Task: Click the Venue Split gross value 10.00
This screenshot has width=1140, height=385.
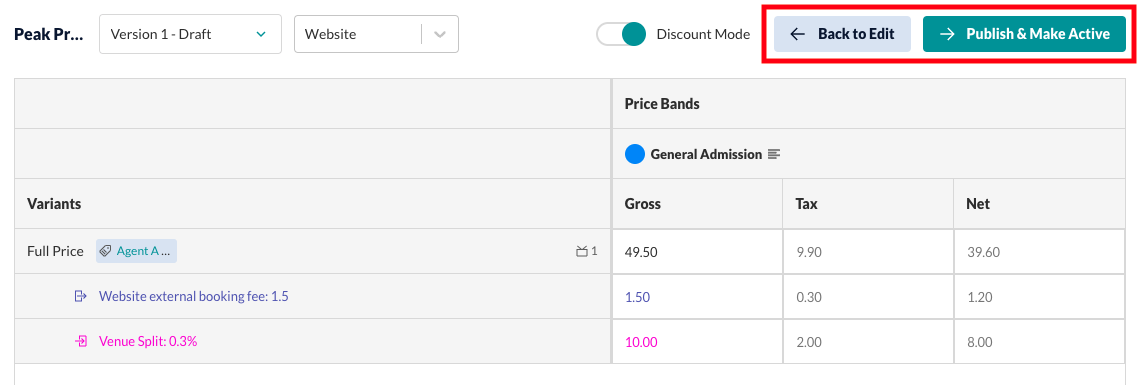Action: point(641,342)
